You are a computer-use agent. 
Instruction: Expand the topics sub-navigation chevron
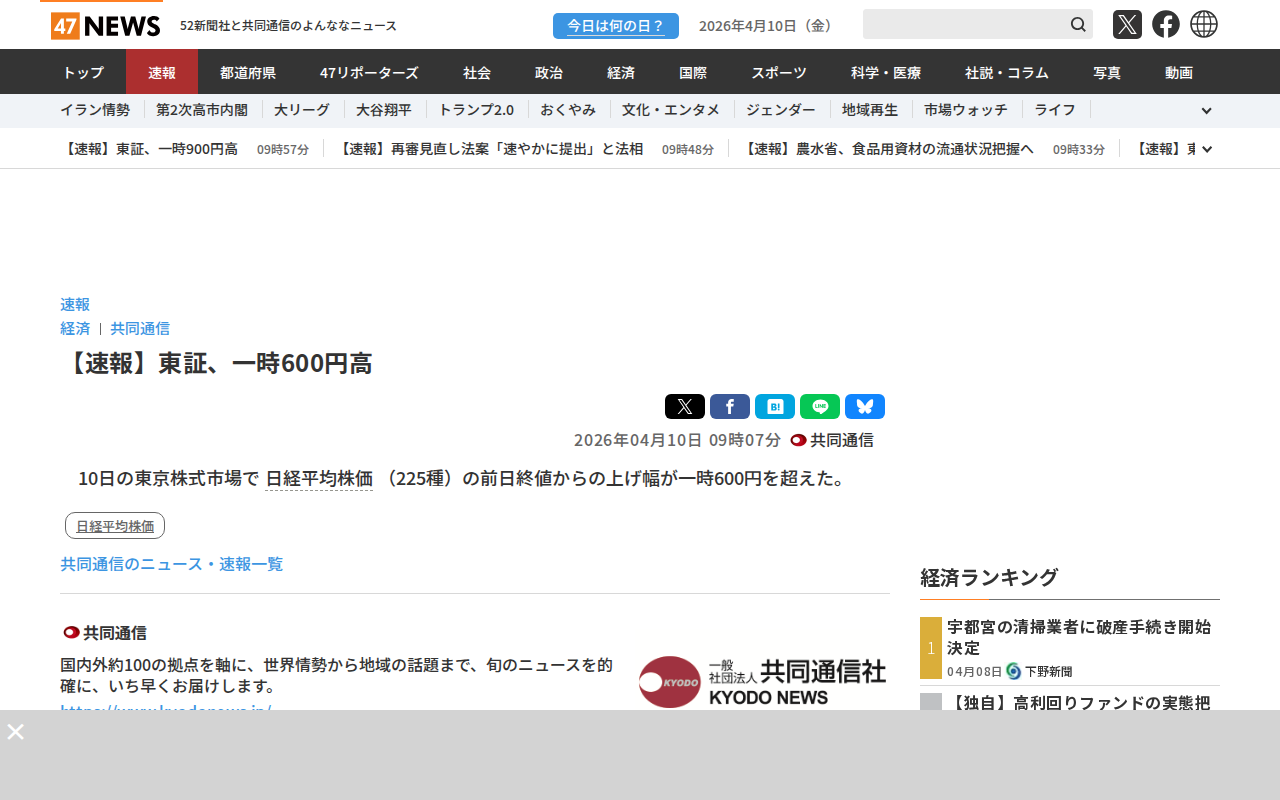[1206, 111]
